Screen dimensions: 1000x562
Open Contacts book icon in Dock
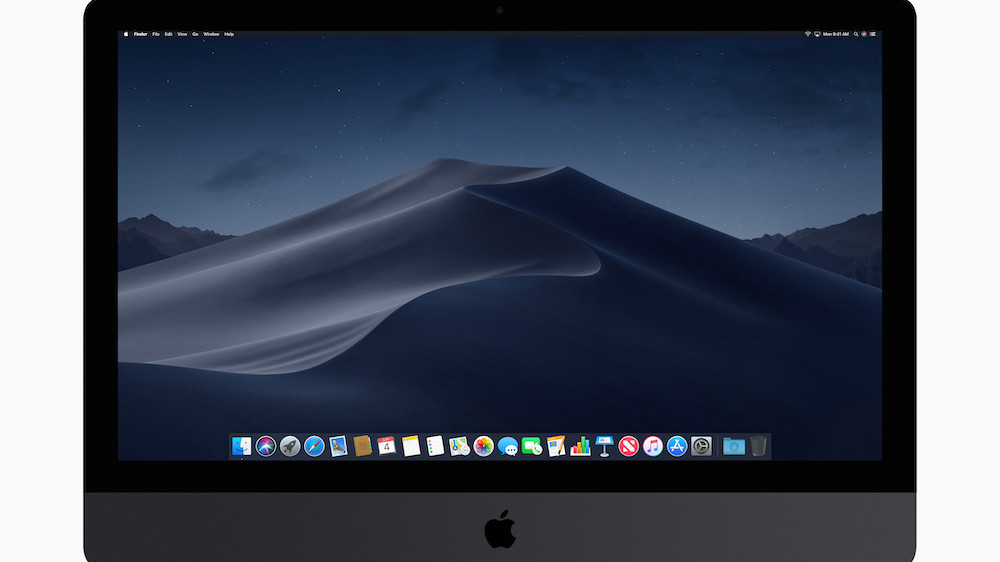362,446
